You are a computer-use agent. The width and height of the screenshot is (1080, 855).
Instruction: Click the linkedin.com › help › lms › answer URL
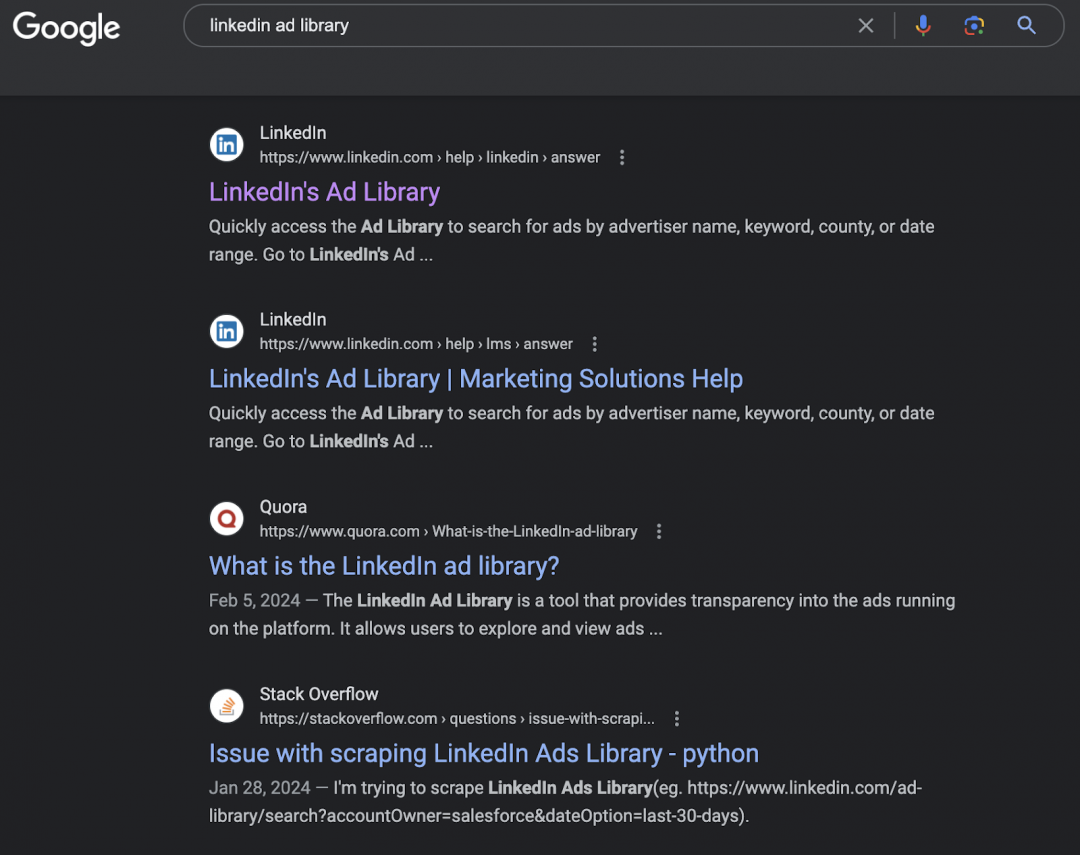(416, 344)
